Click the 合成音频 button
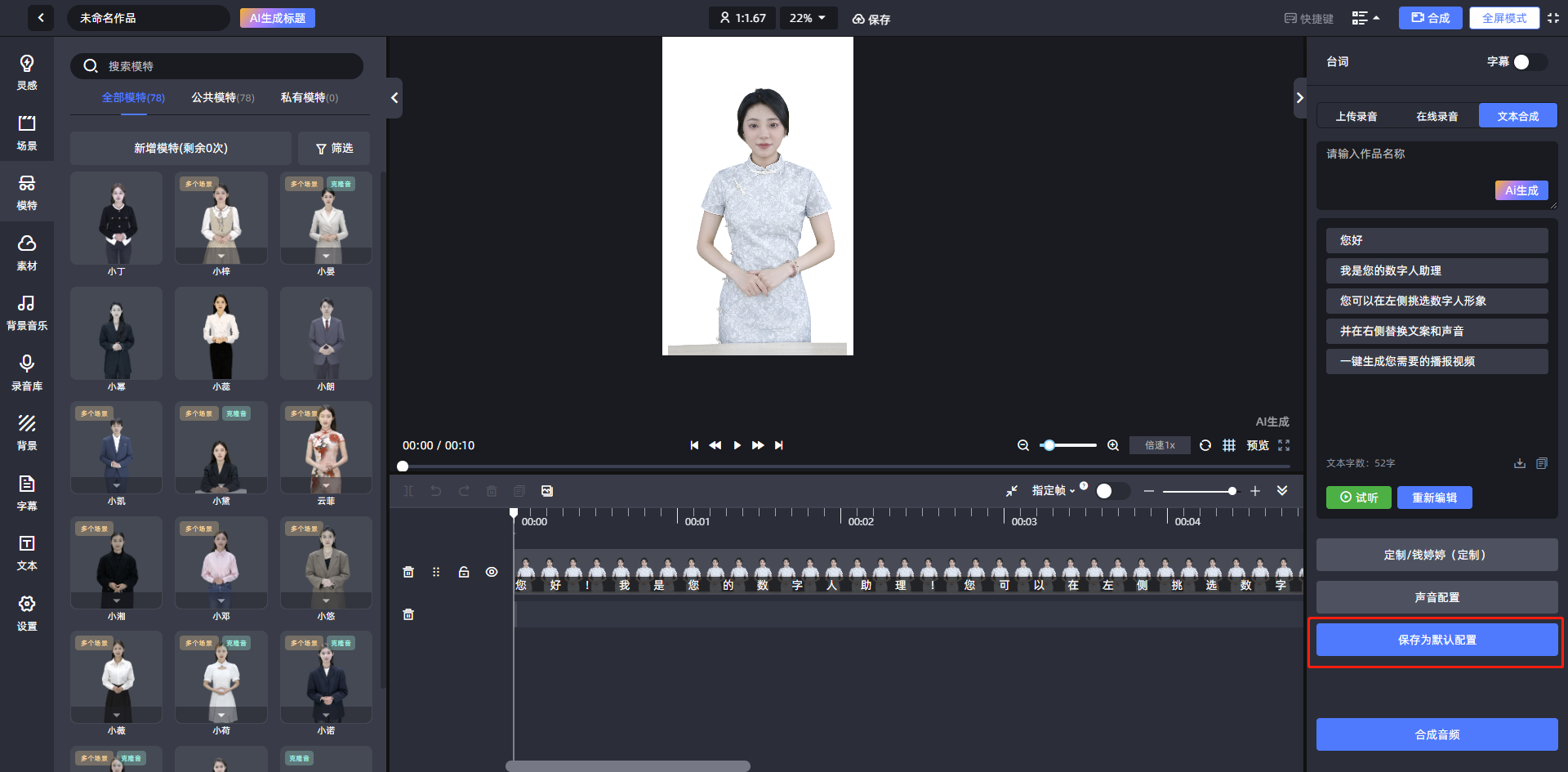Image resolution: width=1568 pixels, height=772 pixels. [1437, 734]
